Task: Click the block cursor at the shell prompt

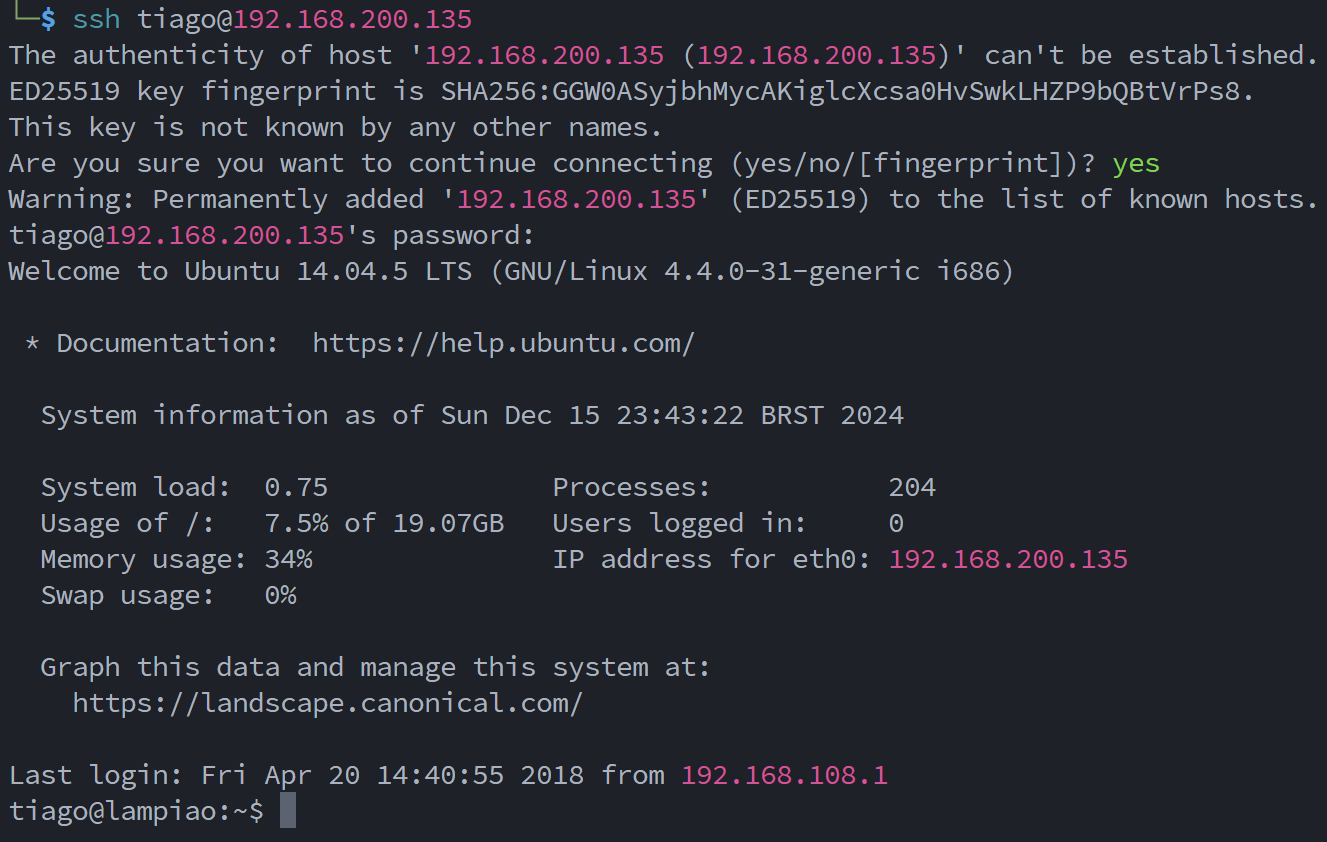Action: tap(288, 811)
